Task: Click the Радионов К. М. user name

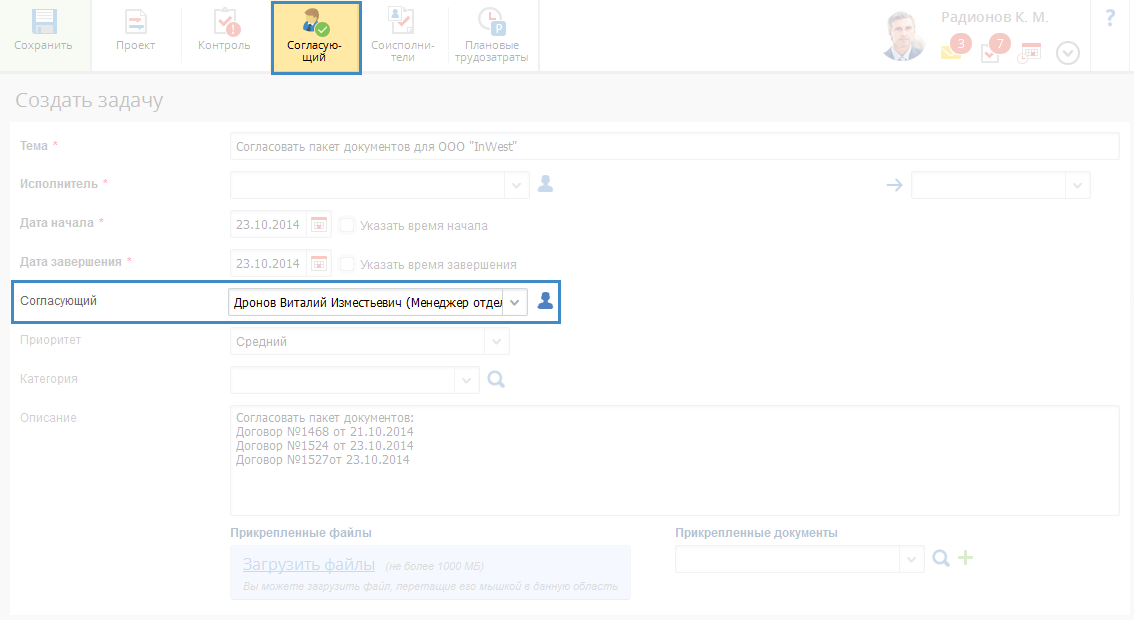Action: tap(994, 17)
